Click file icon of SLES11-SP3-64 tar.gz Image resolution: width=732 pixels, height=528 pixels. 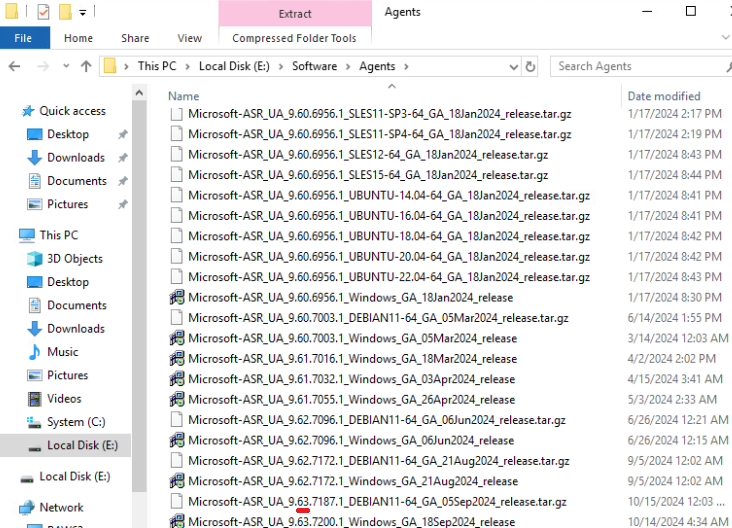[x=176, y=114]
